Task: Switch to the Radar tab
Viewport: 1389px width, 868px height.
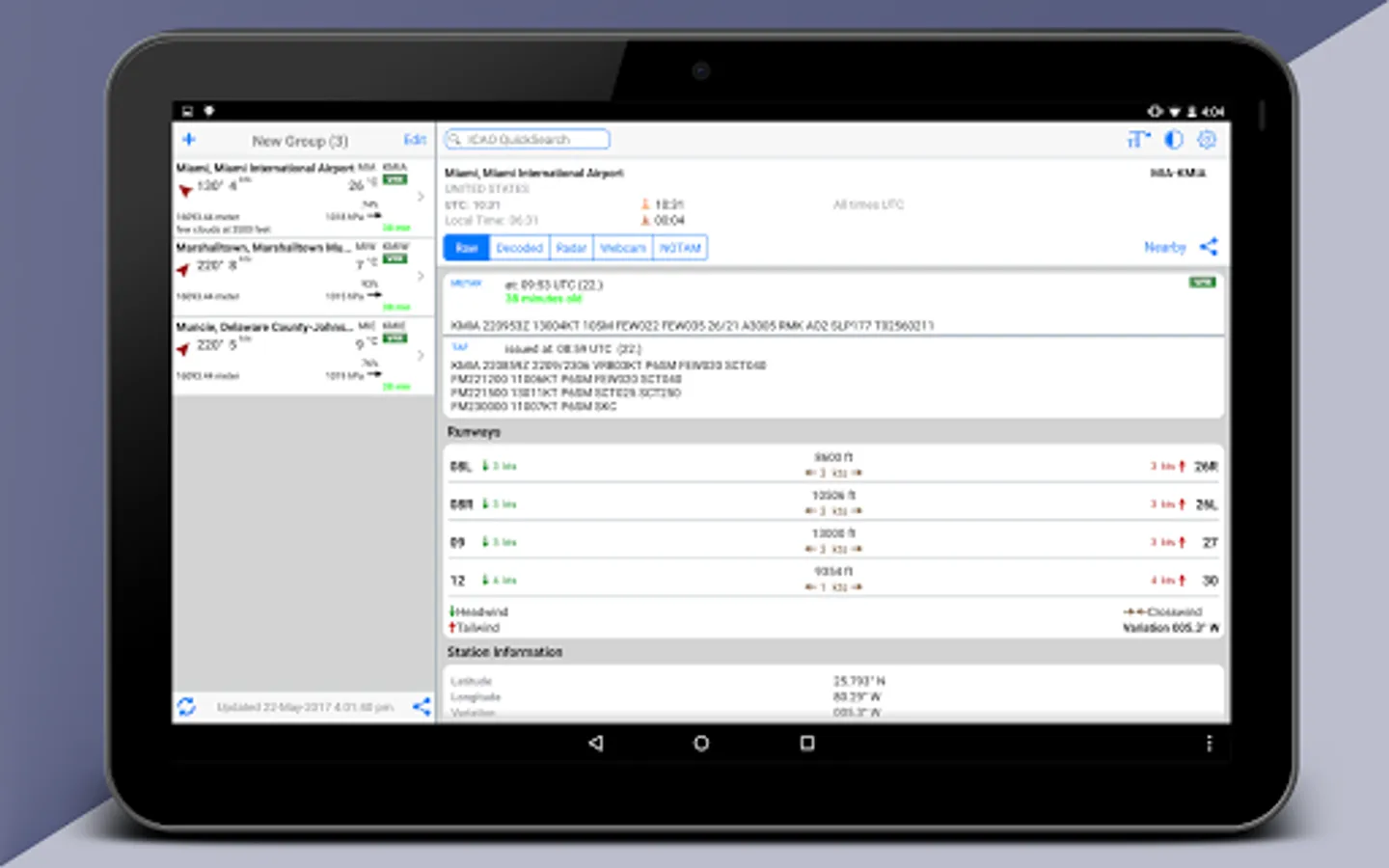Action: 571,248
